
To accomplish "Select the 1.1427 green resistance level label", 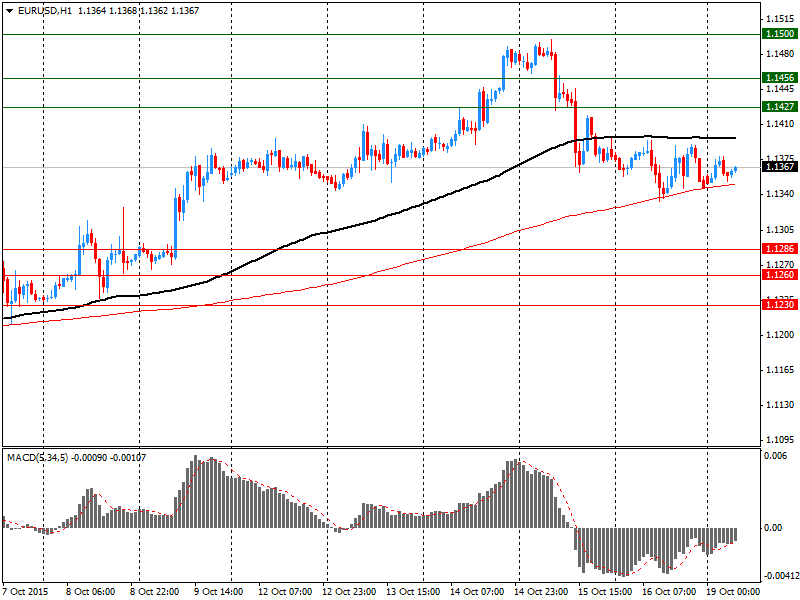I will 779,107.
